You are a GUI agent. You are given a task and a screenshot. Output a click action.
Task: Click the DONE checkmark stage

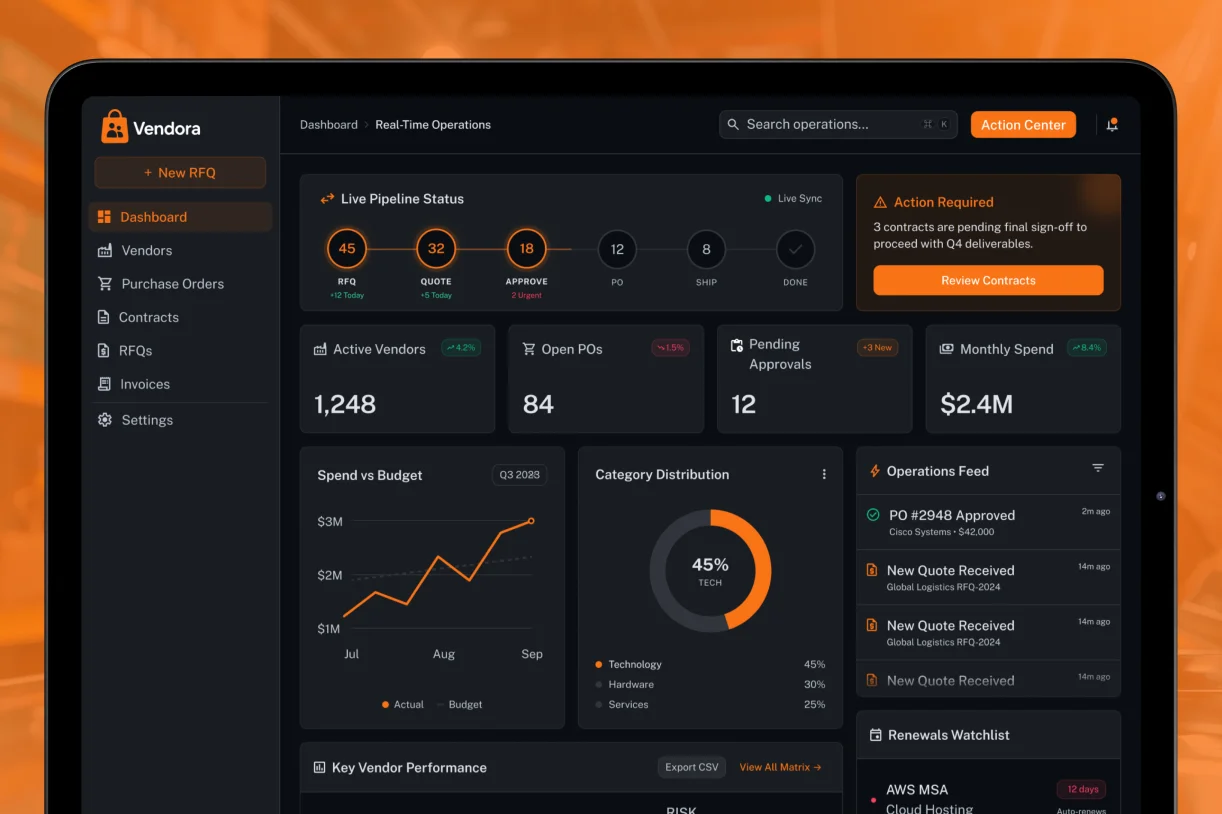point(796,250)
